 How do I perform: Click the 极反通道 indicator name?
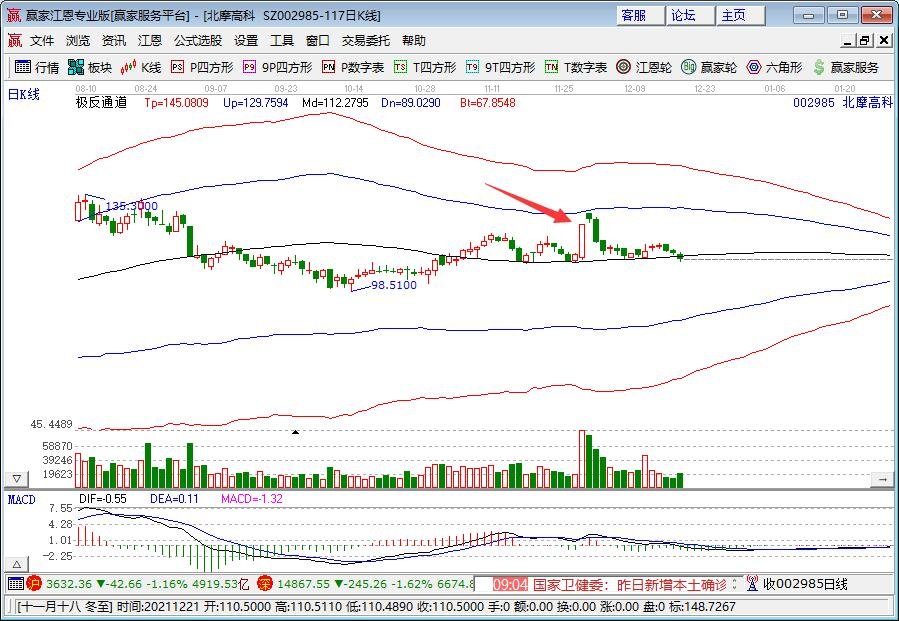coord(101,103)
